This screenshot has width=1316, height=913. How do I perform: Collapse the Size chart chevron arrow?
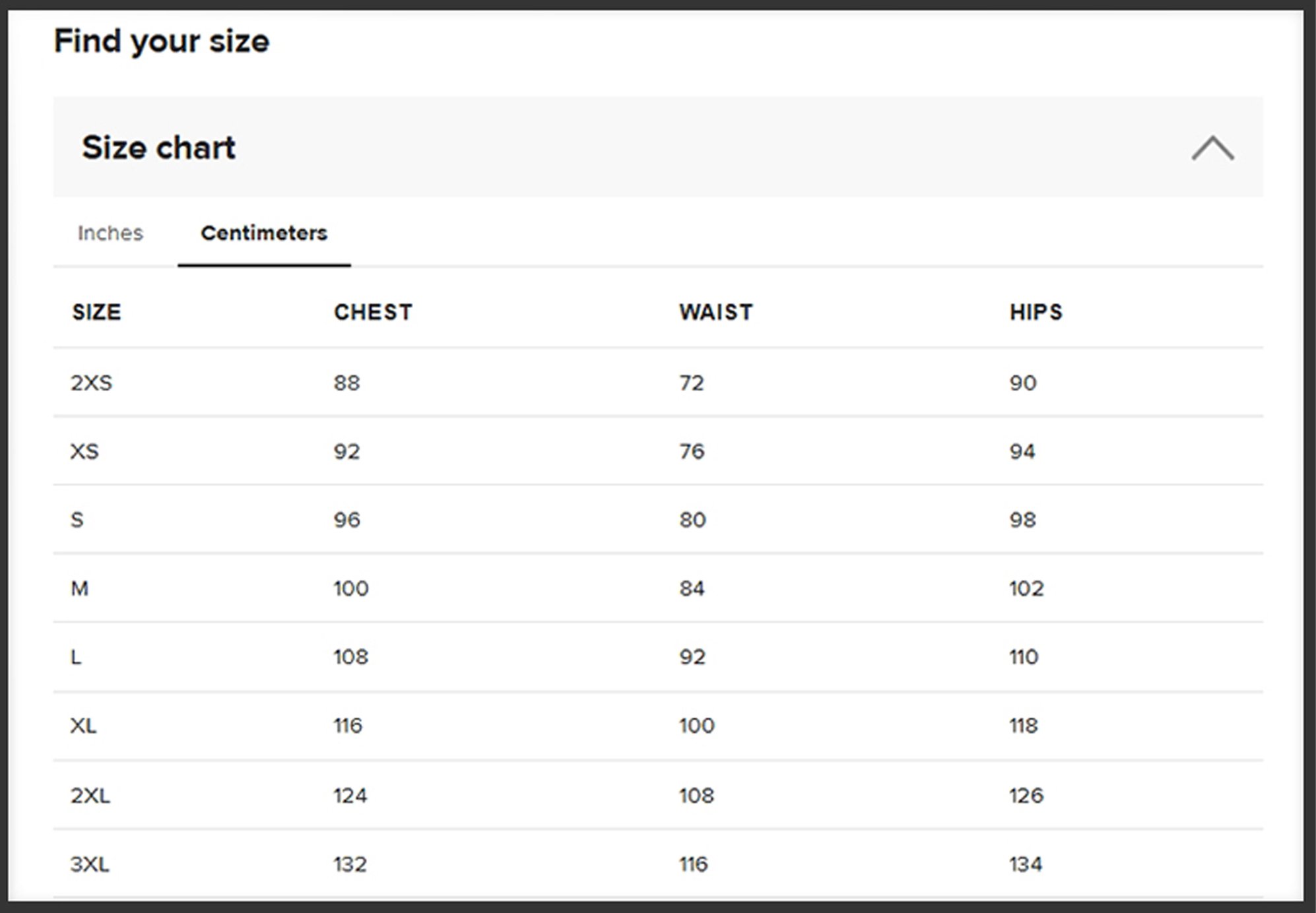click(1212, 148)
